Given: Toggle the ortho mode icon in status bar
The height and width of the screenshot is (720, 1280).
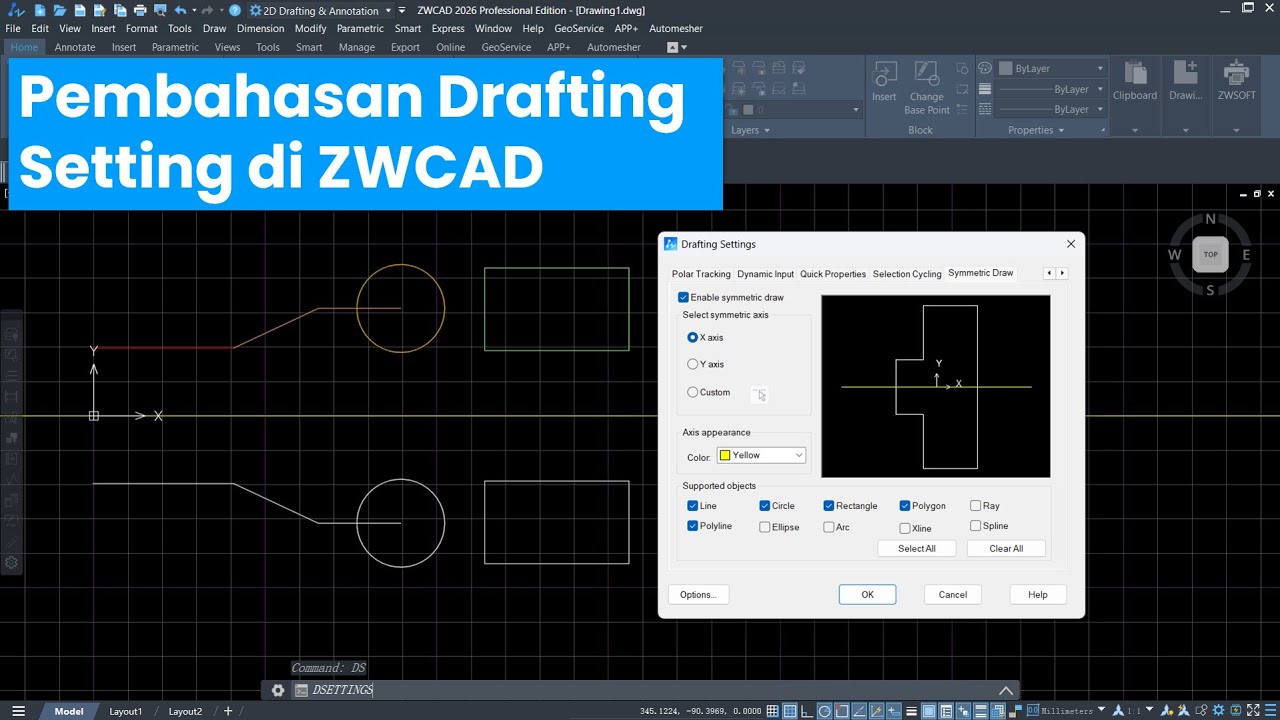Looking at the screenshot, I should point(807,711).
